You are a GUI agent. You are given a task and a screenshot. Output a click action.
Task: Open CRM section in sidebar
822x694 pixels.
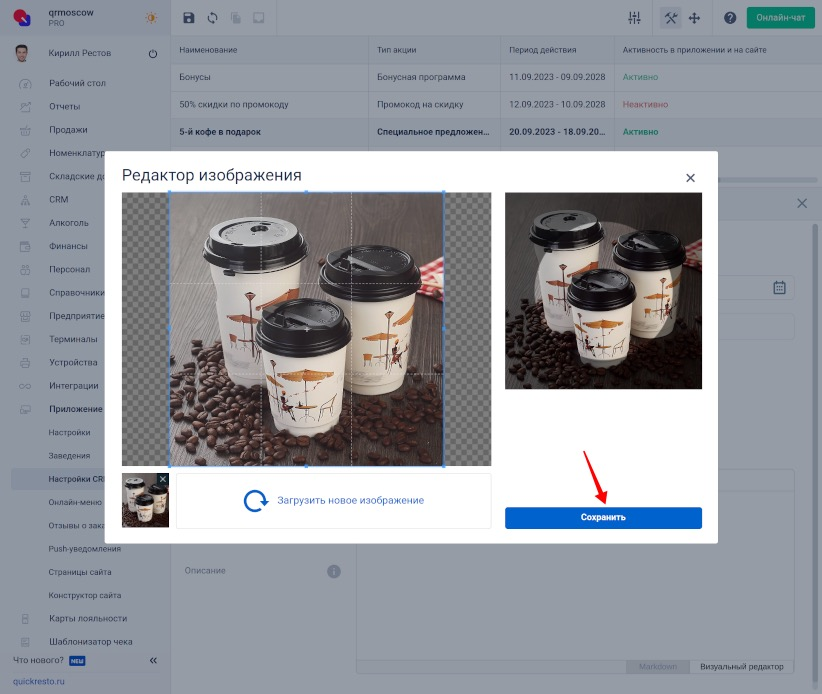(59, 199)
